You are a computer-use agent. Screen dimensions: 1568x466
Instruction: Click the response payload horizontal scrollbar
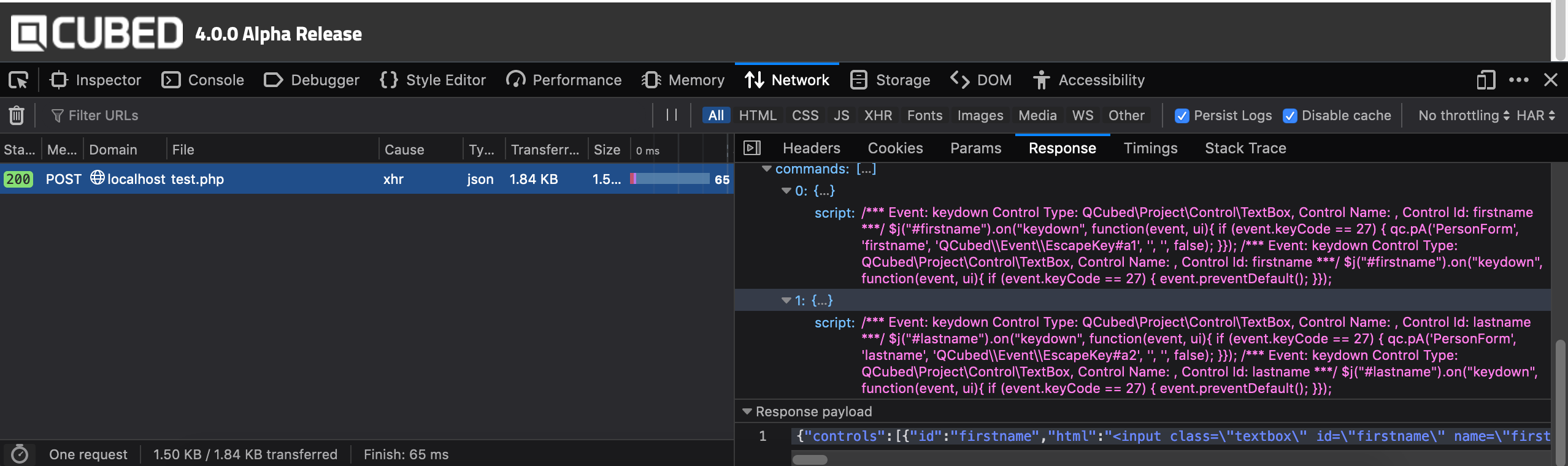coord(810,459)
